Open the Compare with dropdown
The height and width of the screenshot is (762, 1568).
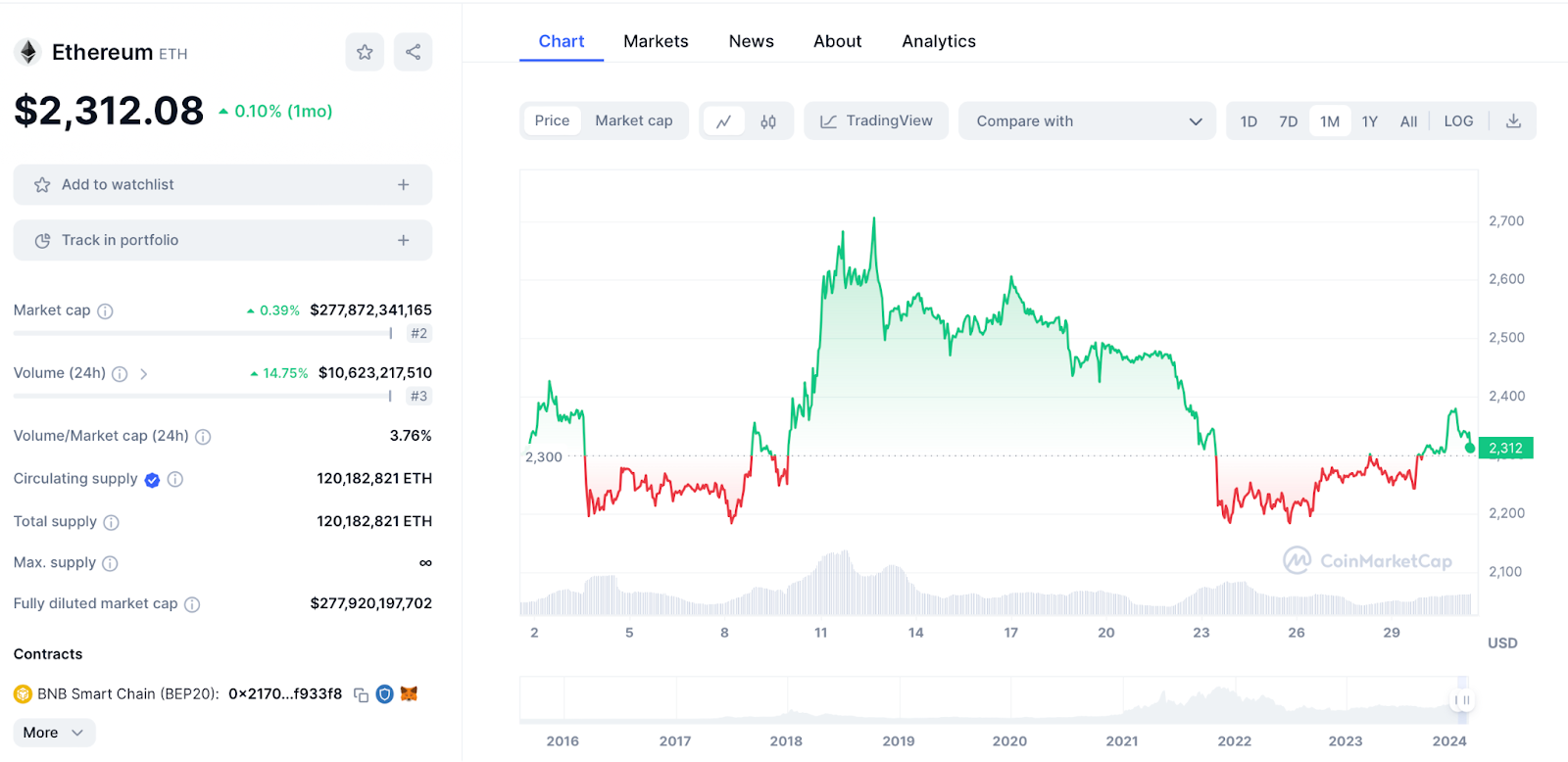pos(1087,121)
